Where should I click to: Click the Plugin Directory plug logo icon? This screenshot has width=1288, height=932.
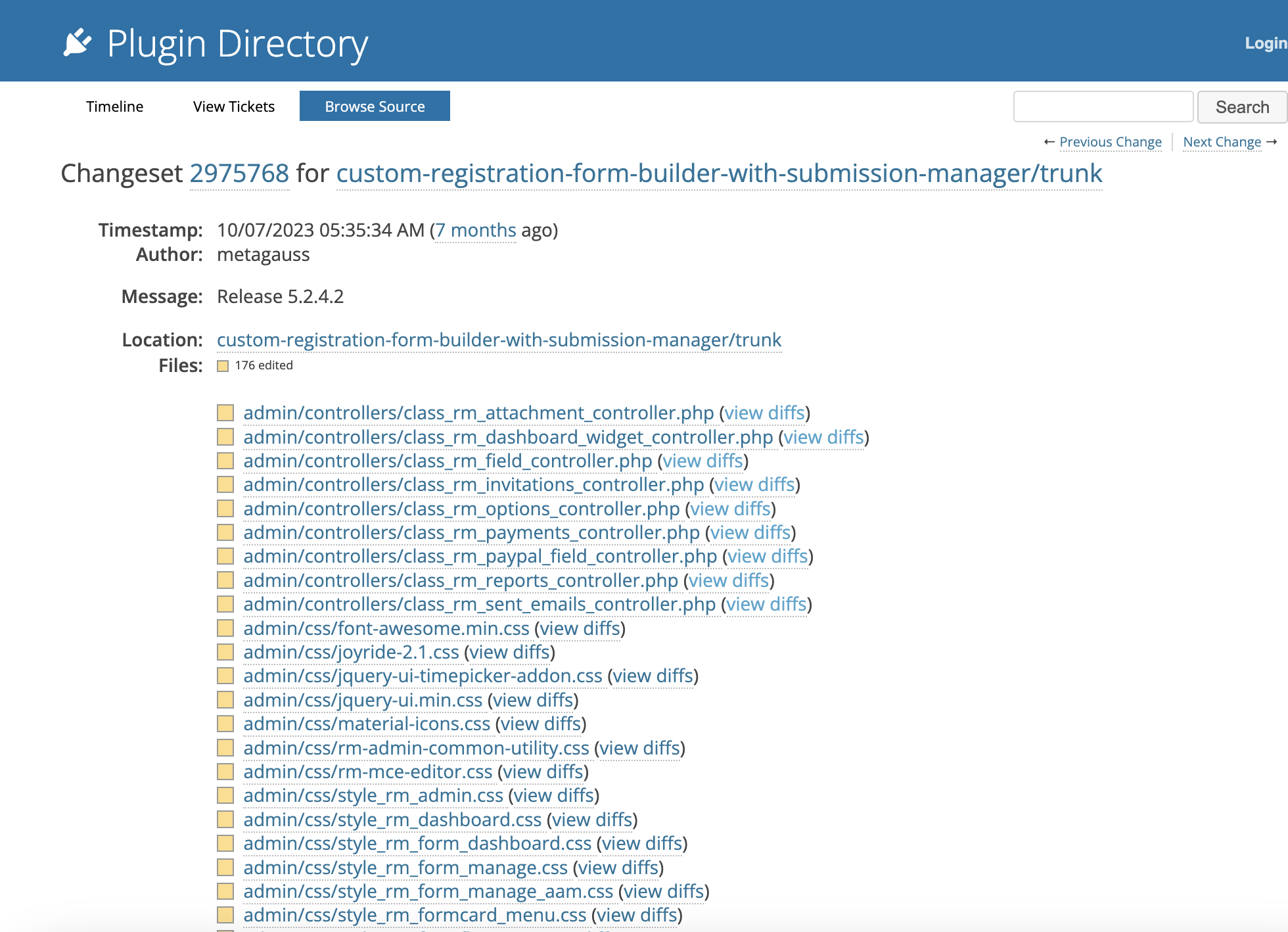[77, 43]
